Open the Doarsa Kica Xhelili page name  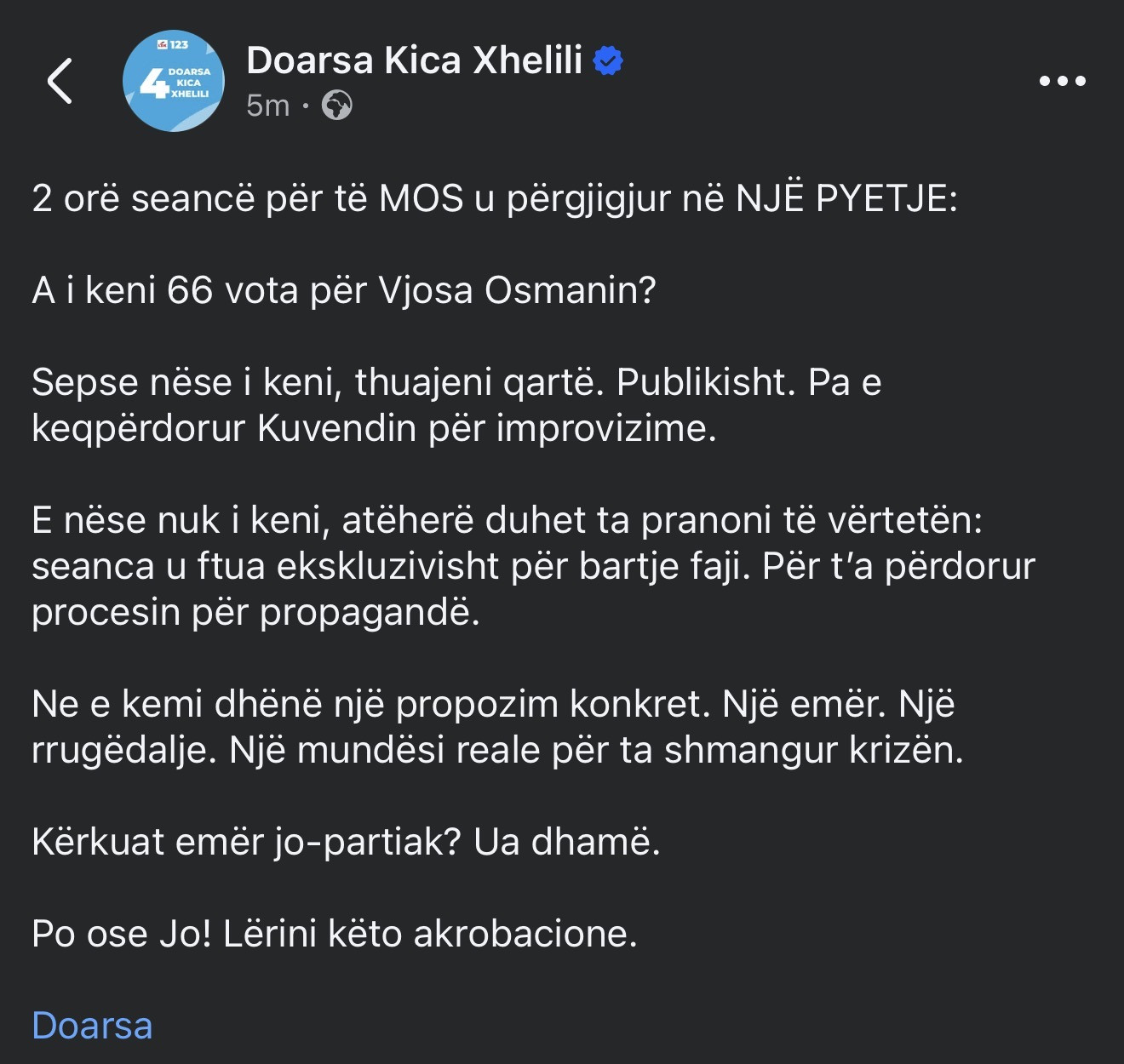[x=414, y=60]
